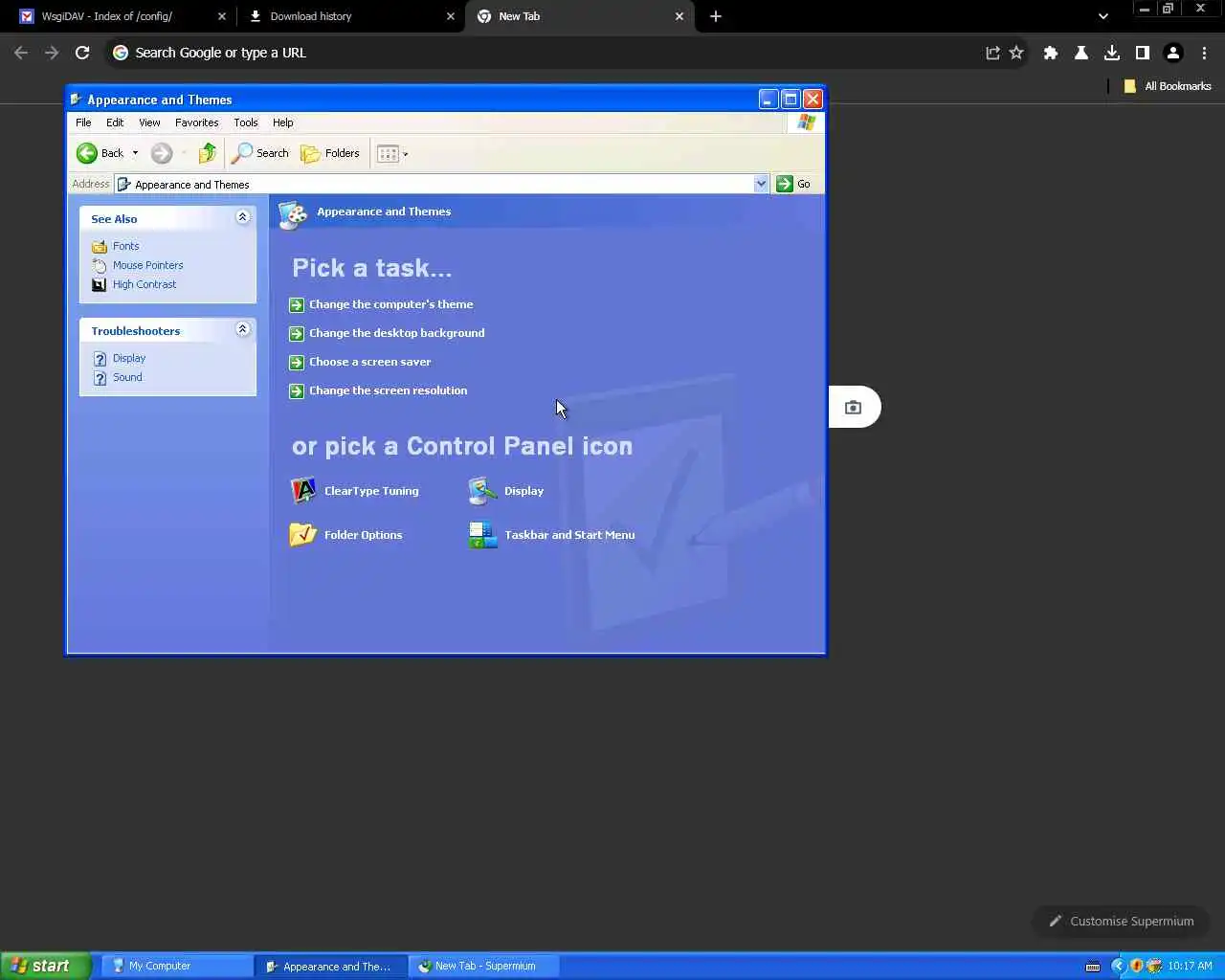The image size is (1225, 980).
Task: Switch to New Tab - Supermium taskbar button
Action: point(484,966)
